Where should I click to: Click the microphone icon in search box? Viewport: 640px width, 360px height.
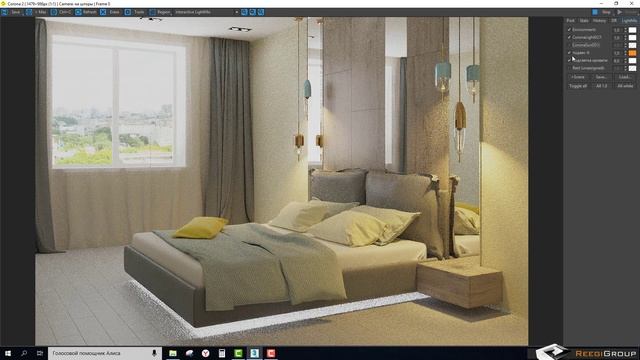point(154,353)
